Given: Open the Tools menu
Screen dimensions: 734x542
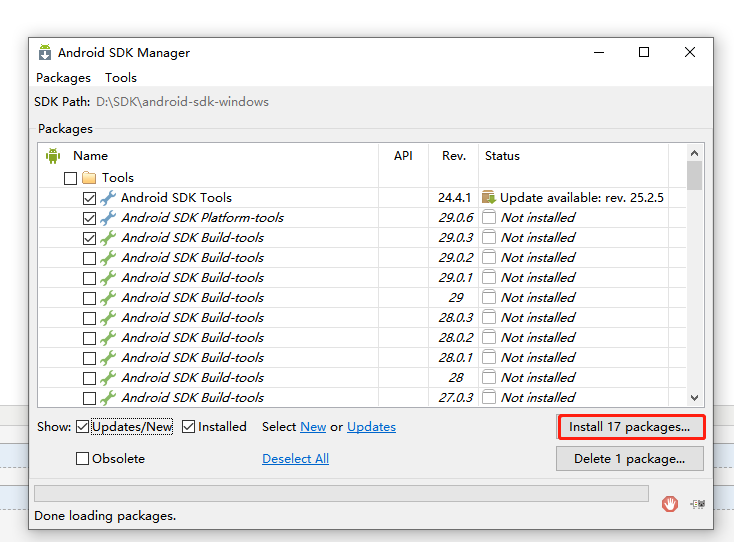Looking at the screenshot, I should (121, 78).
